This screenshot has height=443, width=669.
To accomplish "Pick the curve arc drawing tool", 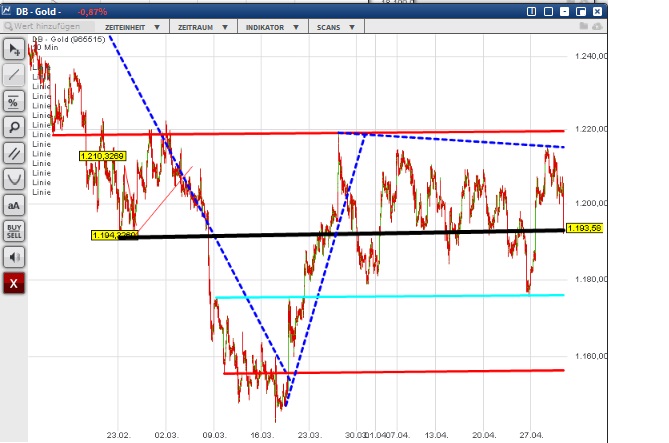I will [x=14, y=179].
